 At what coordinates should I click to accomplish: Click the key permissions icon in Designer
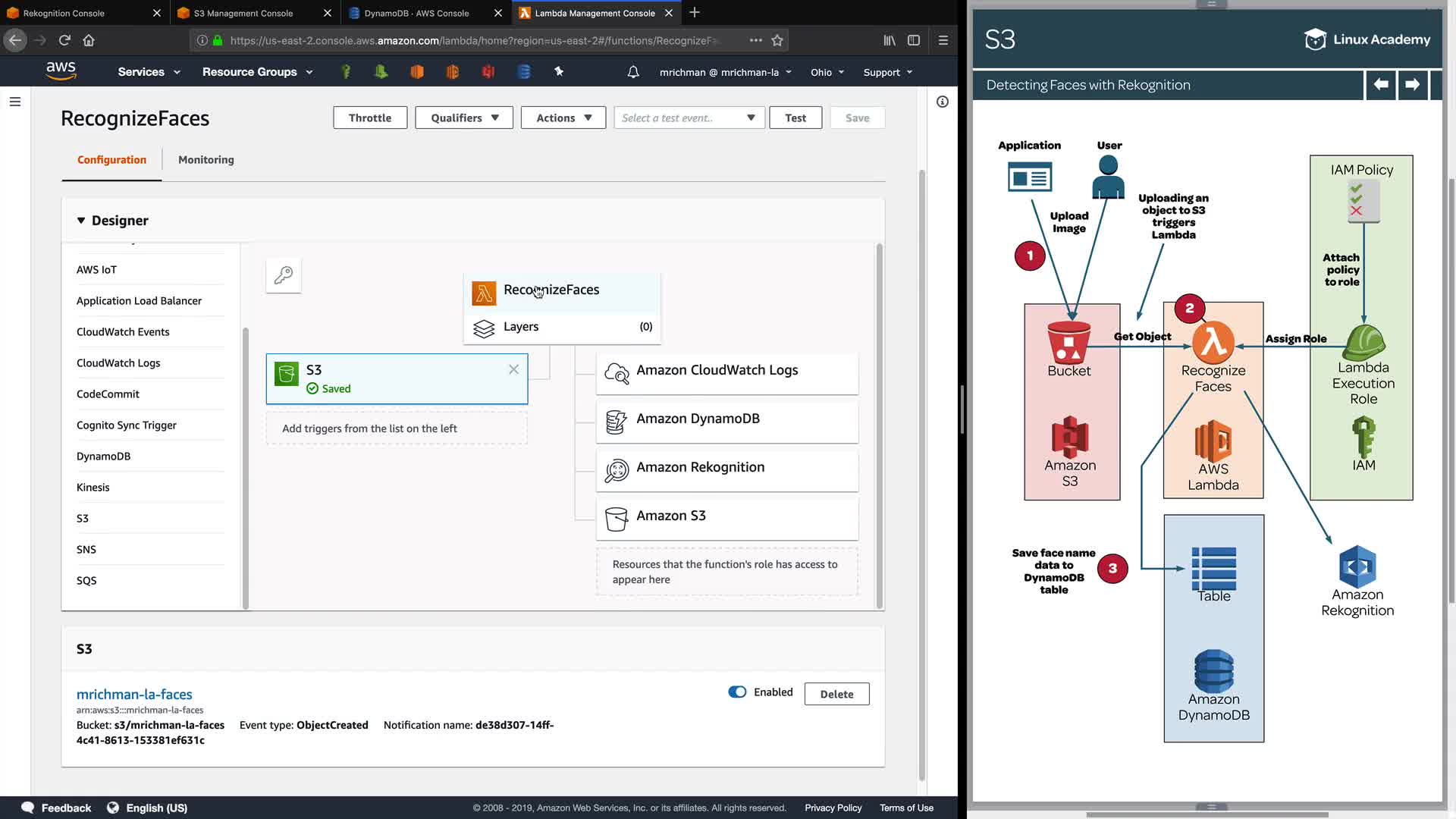(284, 275)
